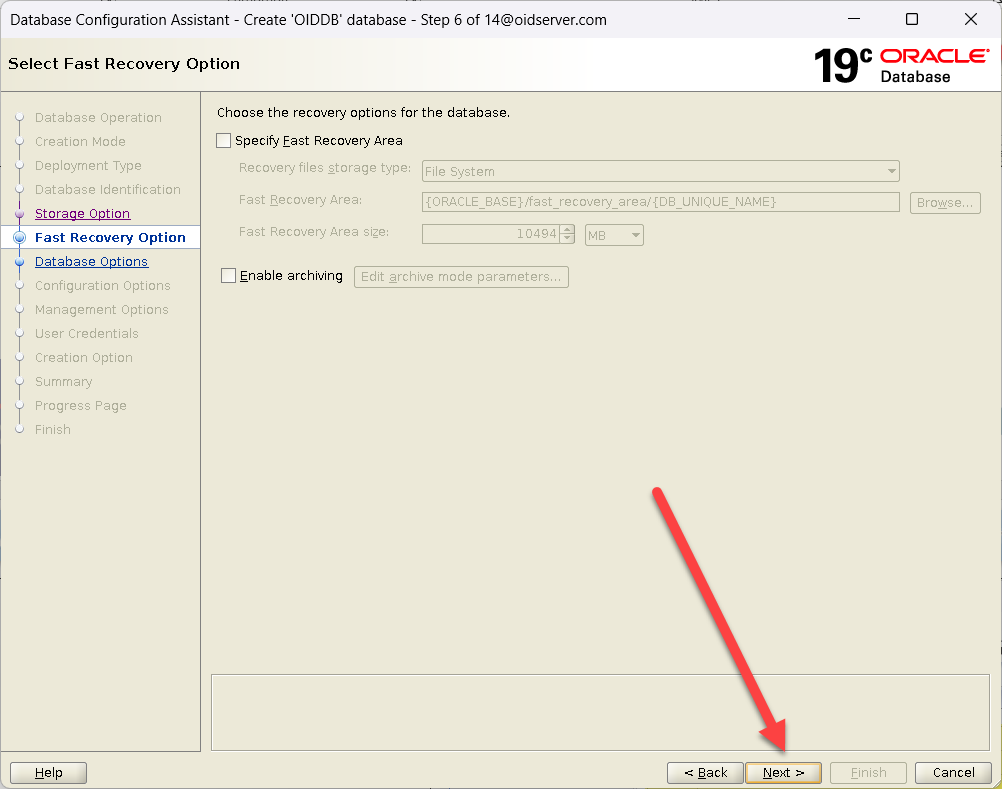Screen dimensions: 1002x789
Task: Click the Storage Option step bullet icon
Action: [x=19, y=214]
